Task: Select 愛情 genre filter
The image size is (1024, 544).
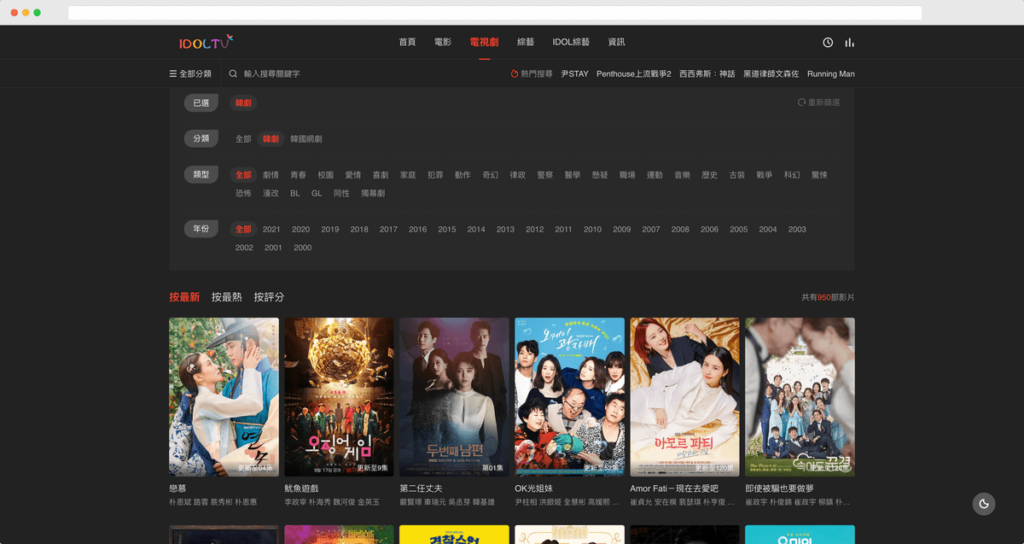Action: pos(353,175)
